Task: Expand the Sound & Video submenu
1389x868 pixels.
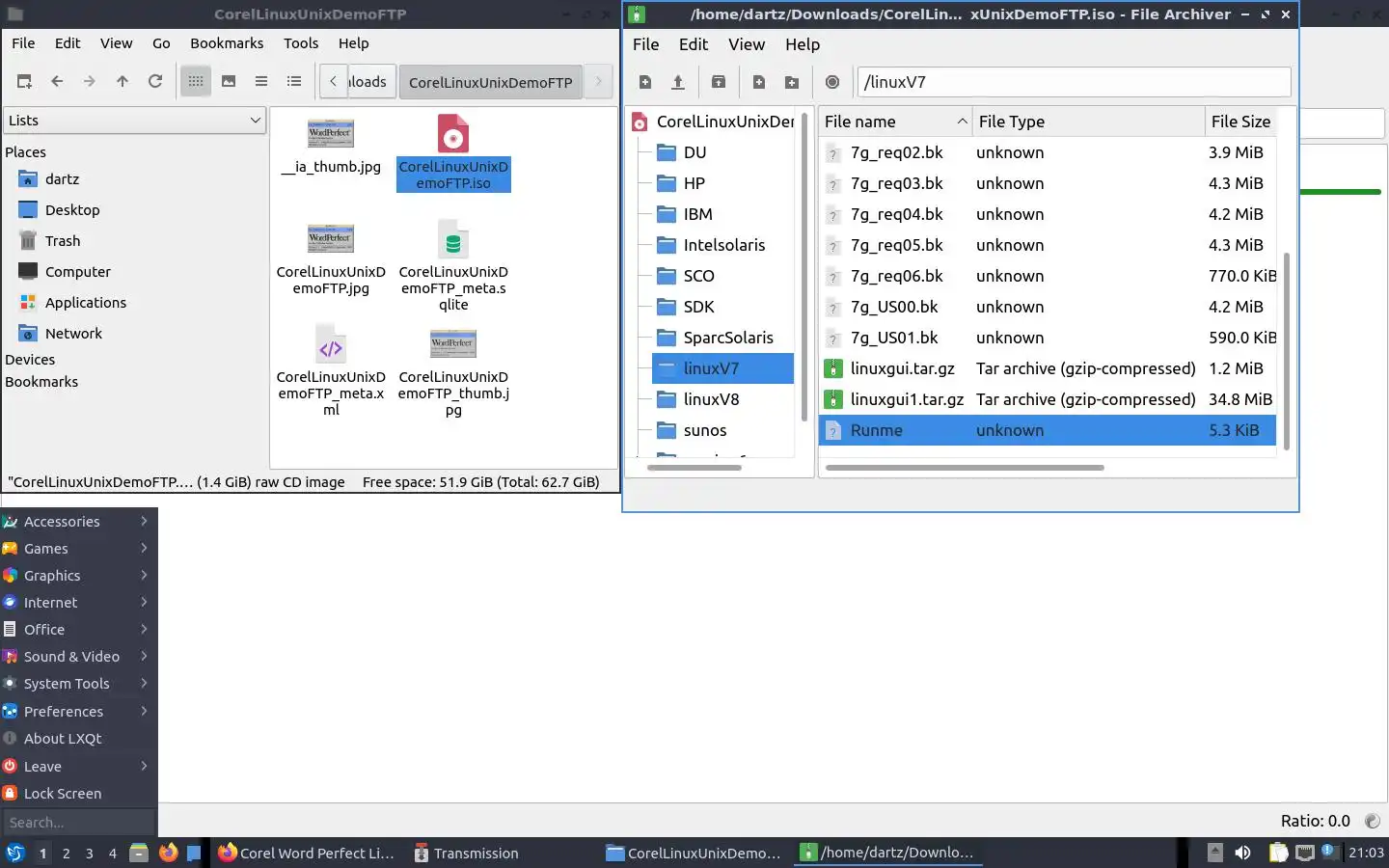Action: (78, 657)
